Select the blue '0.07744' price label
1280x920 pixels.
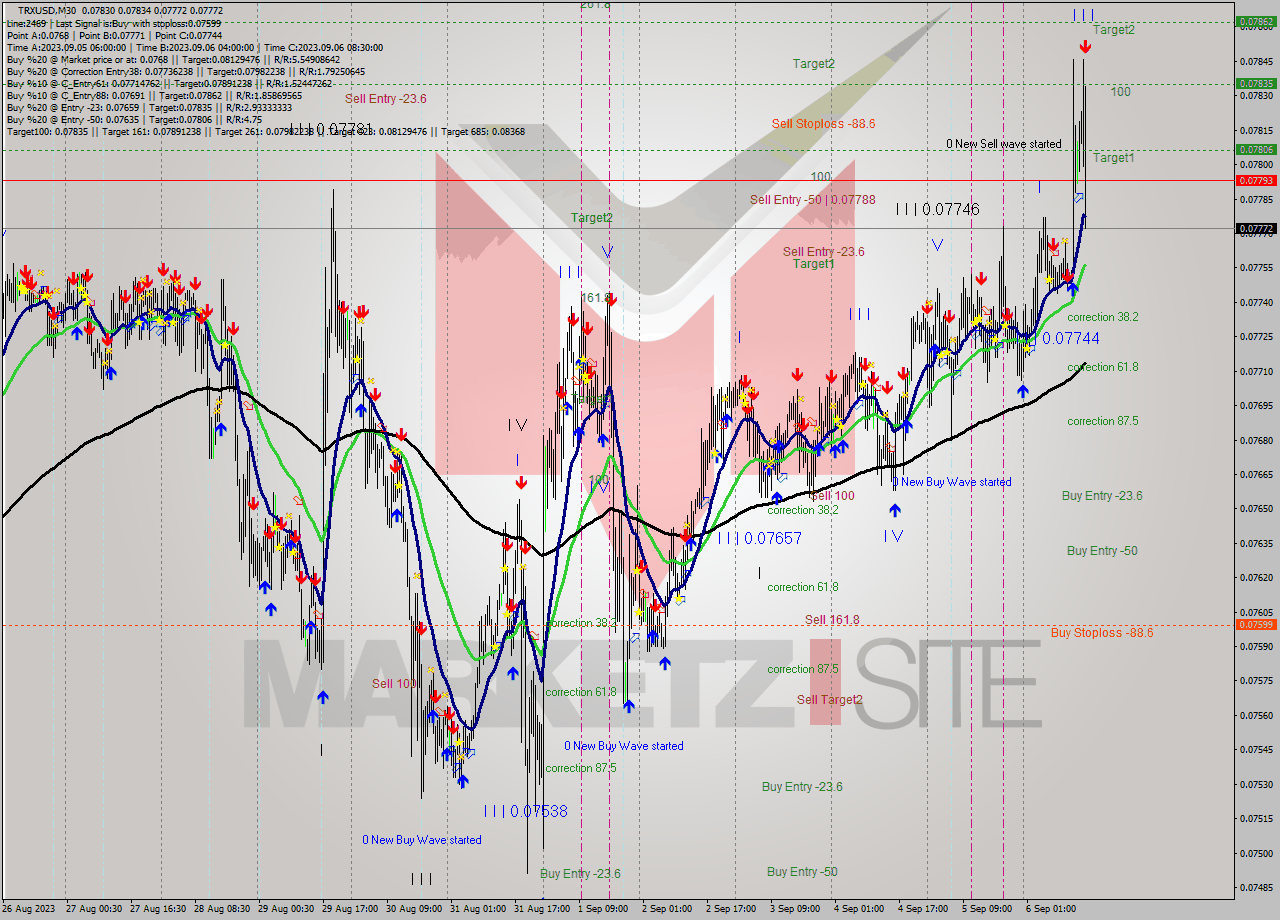1070,339
